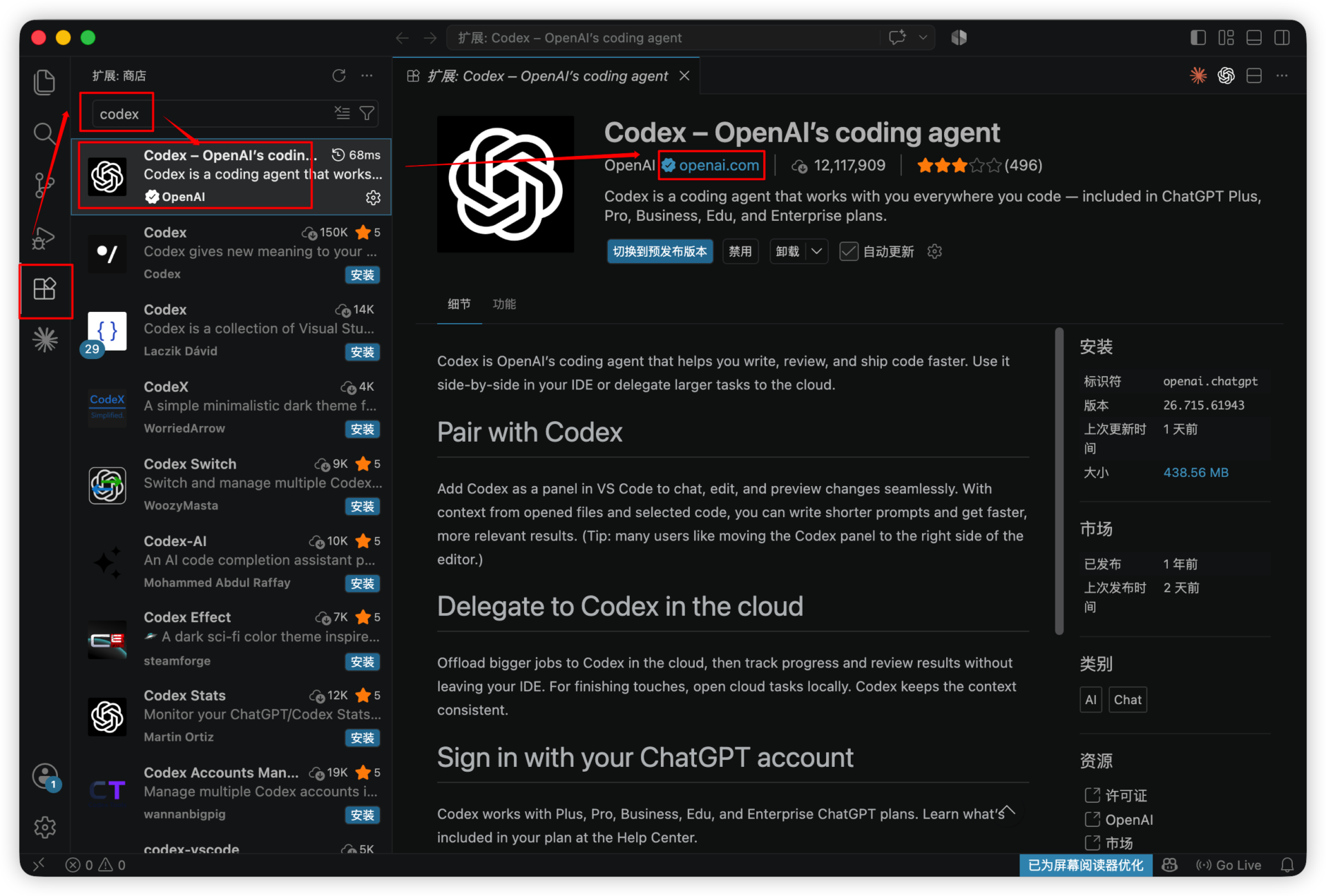
Task: Install Codex by Laczik Dávid
Action: [x=362, y=352]
